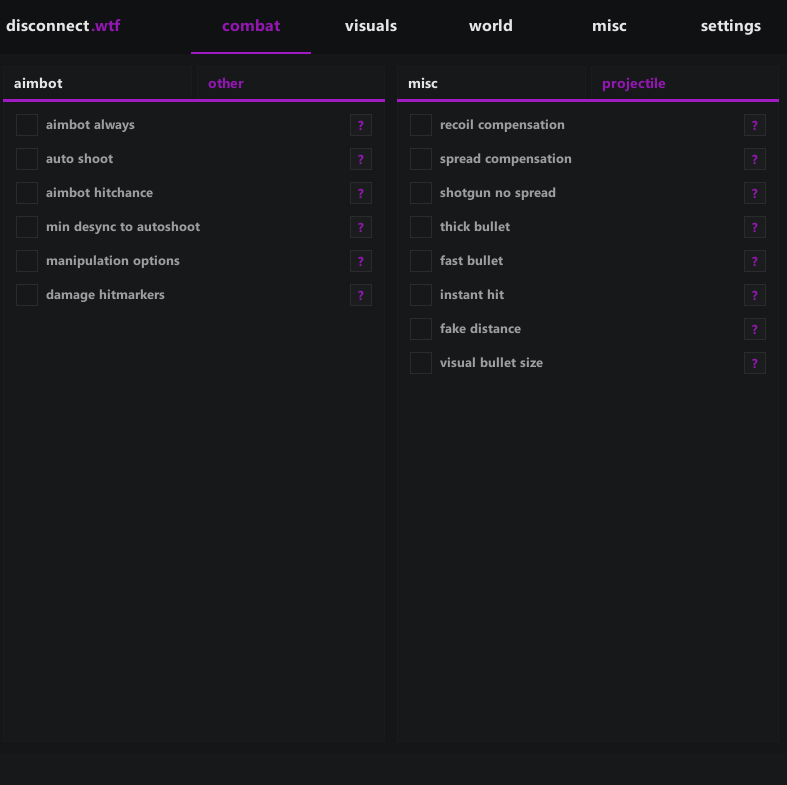Click the disconnect.wtf logo text
The height and width of the screenshot is (785, 787).
coord(63,26)
